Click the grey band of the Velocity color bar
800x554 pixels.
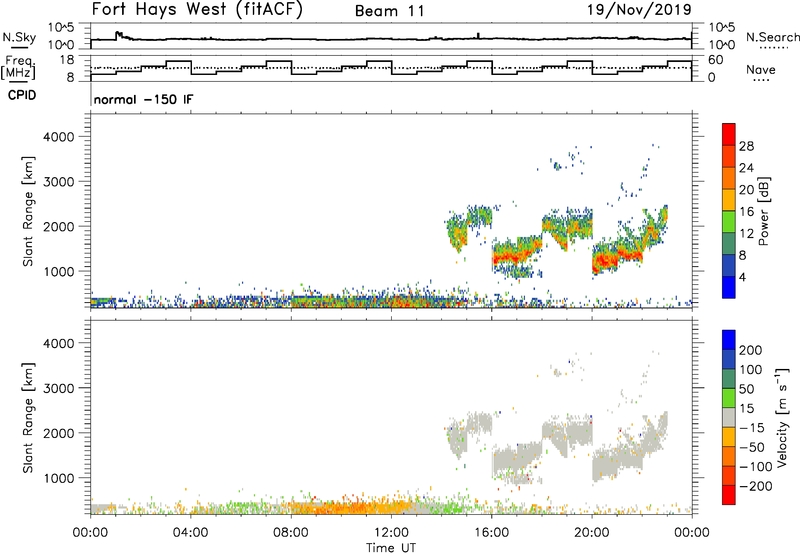pyautogui.click(x=729, y=417)
